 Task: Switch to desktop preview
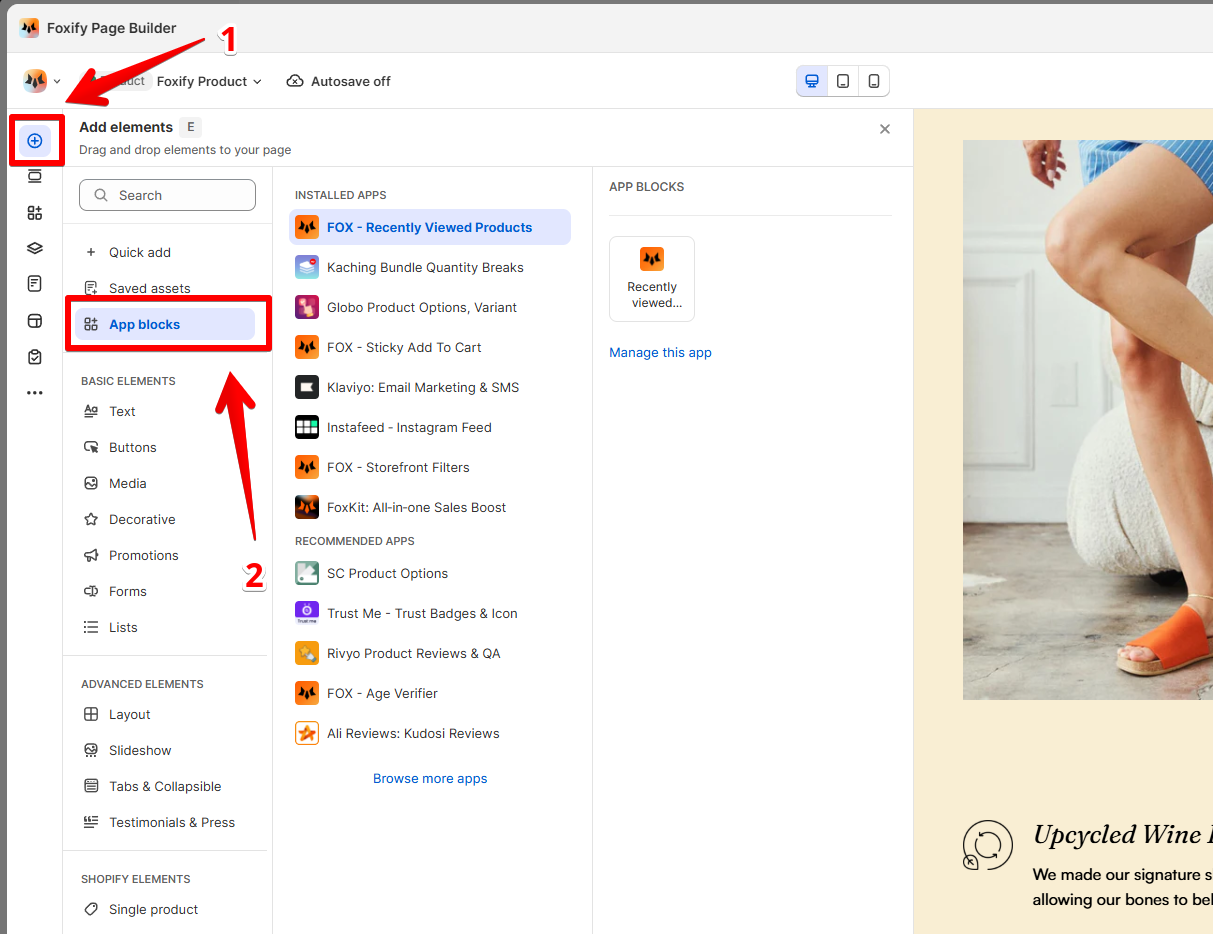(x=812, y=81)
